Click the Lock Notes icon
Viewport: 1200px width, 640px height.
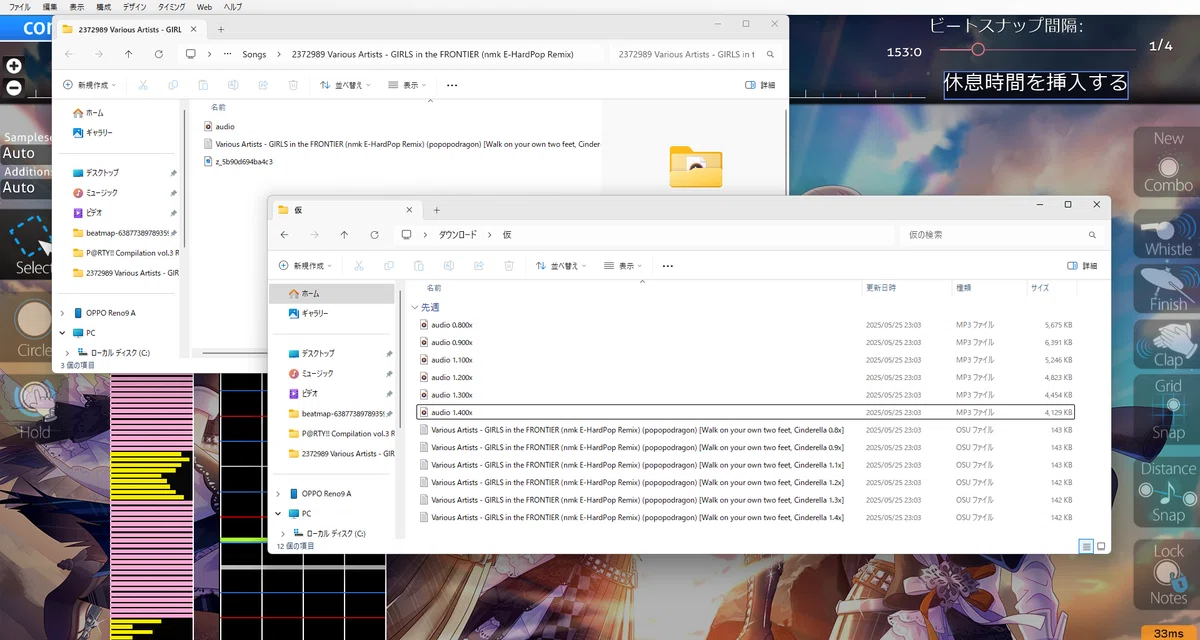tap(1167, 574)
